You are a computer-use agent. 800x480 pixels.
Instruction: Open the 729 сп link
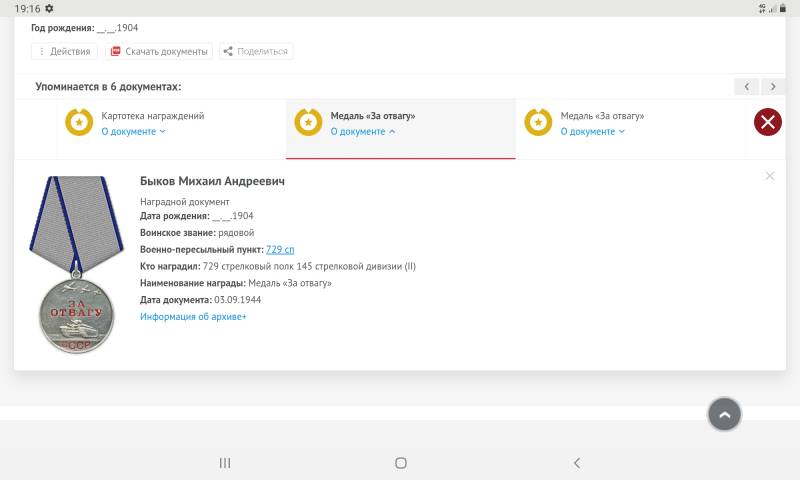click(280, 249)
